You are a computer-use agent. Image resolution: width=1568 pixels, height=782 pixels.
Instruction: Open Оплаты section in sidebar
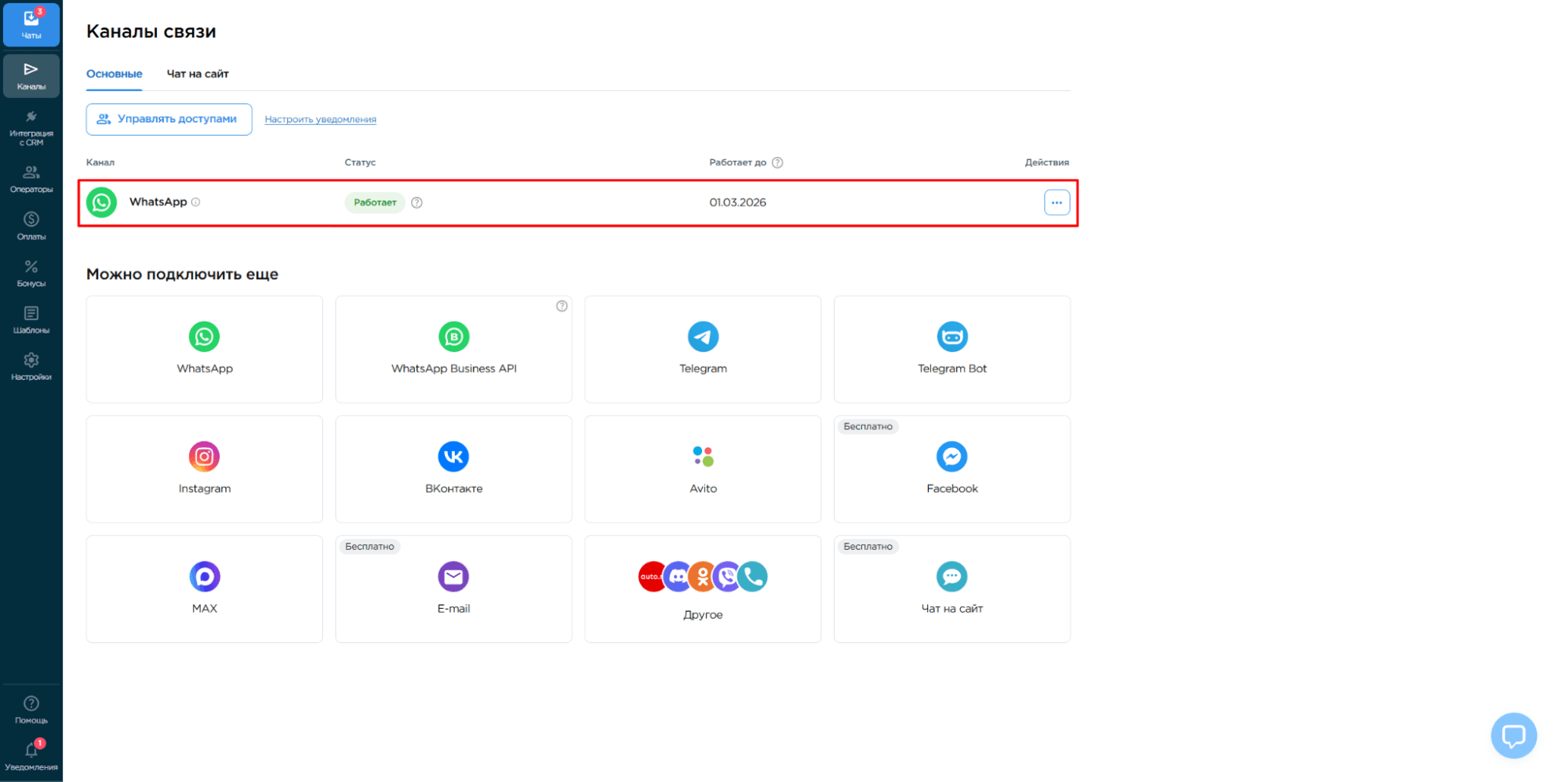click(31, 226)
